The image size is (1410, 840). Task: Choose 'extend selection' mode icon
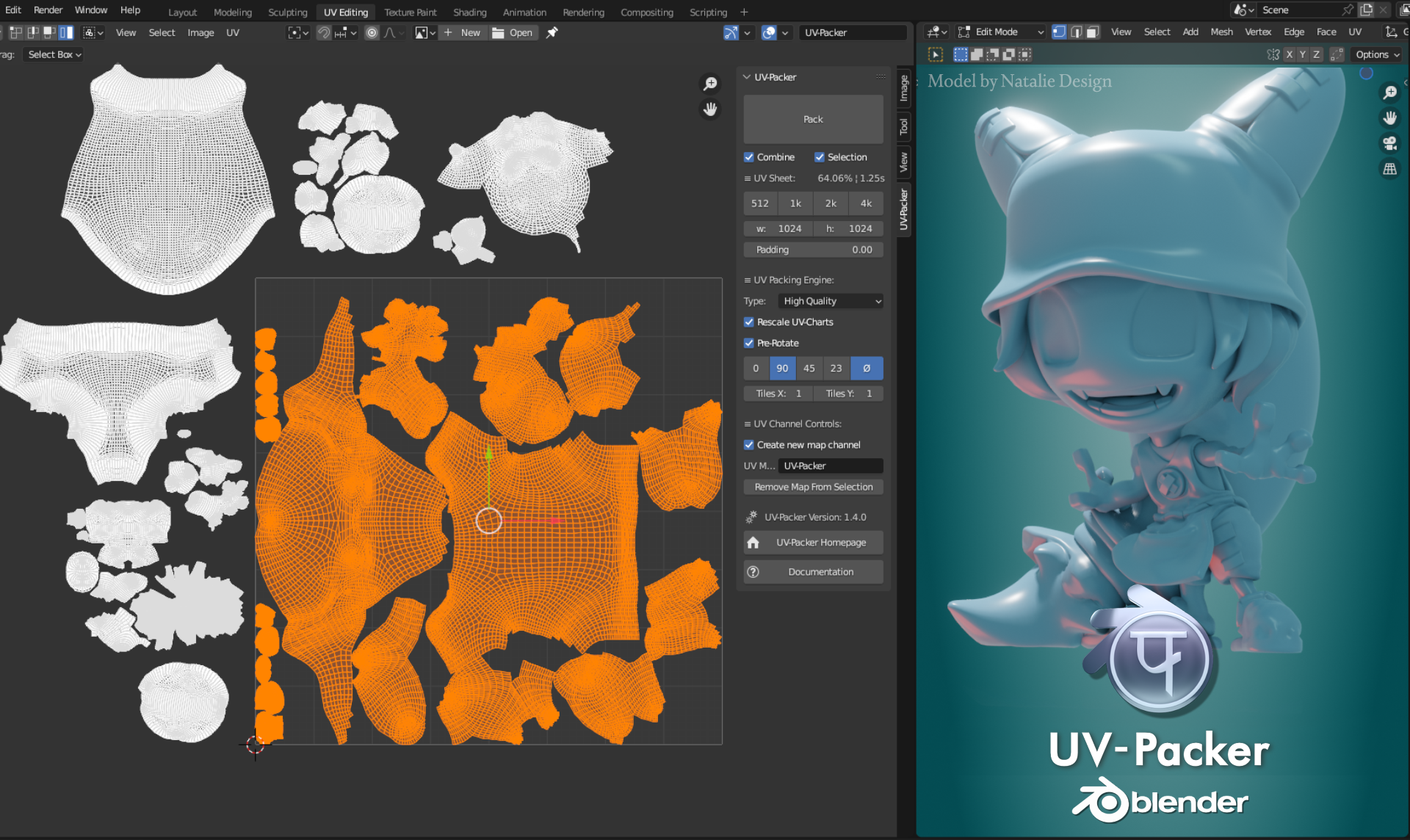click(977, 54)
